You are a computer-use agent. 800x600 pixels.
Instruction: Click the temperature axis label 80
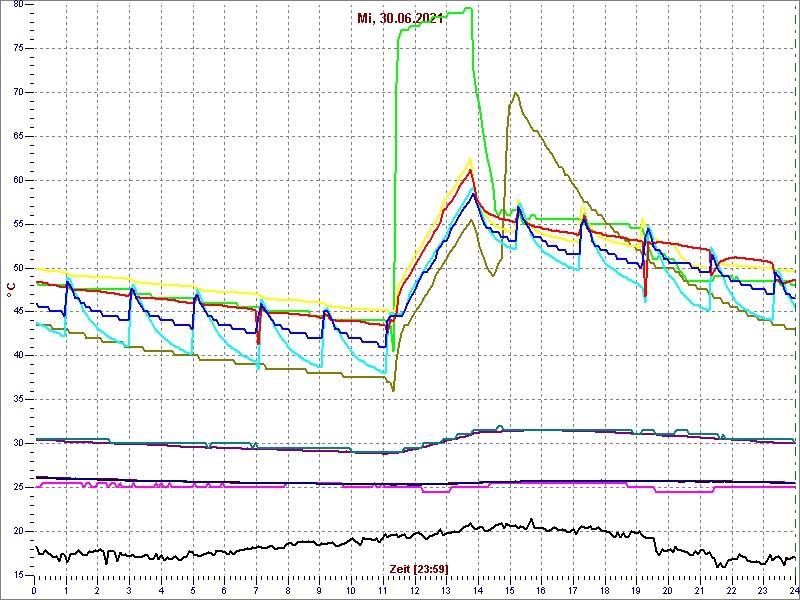click(x=16, y=5)
